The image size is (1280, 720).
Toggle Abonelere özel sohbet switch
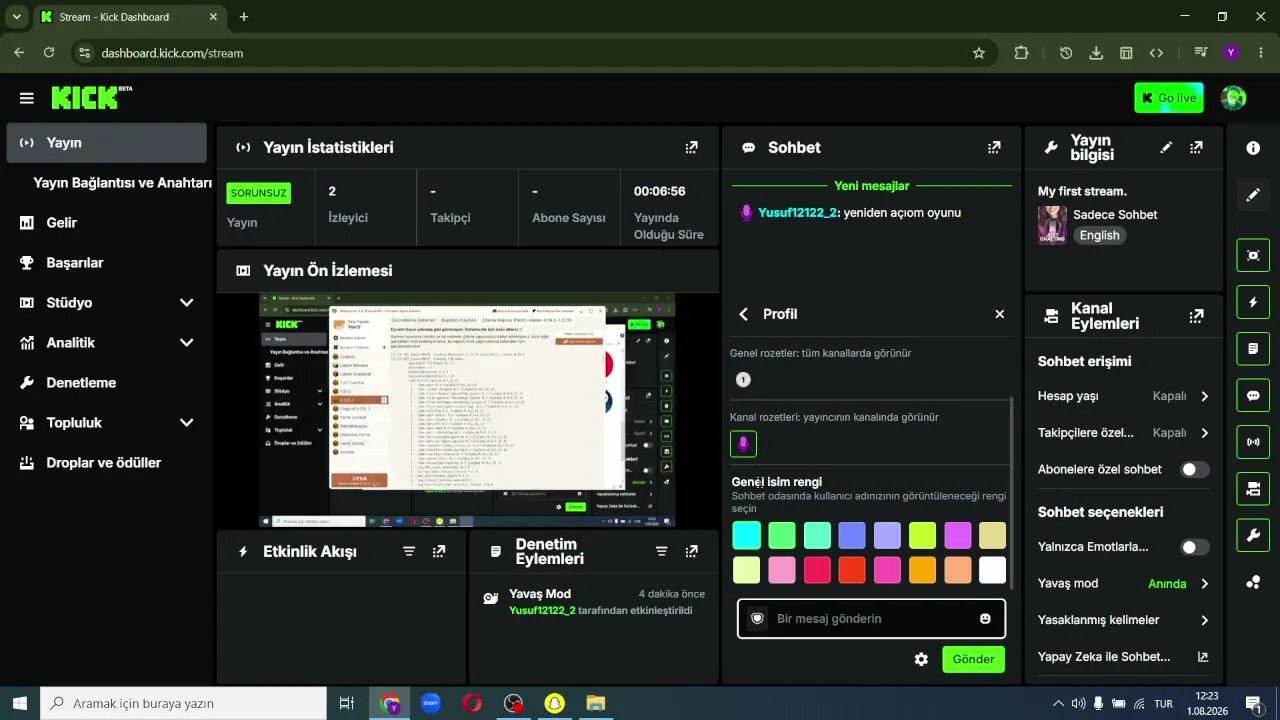pos(1195,470)
